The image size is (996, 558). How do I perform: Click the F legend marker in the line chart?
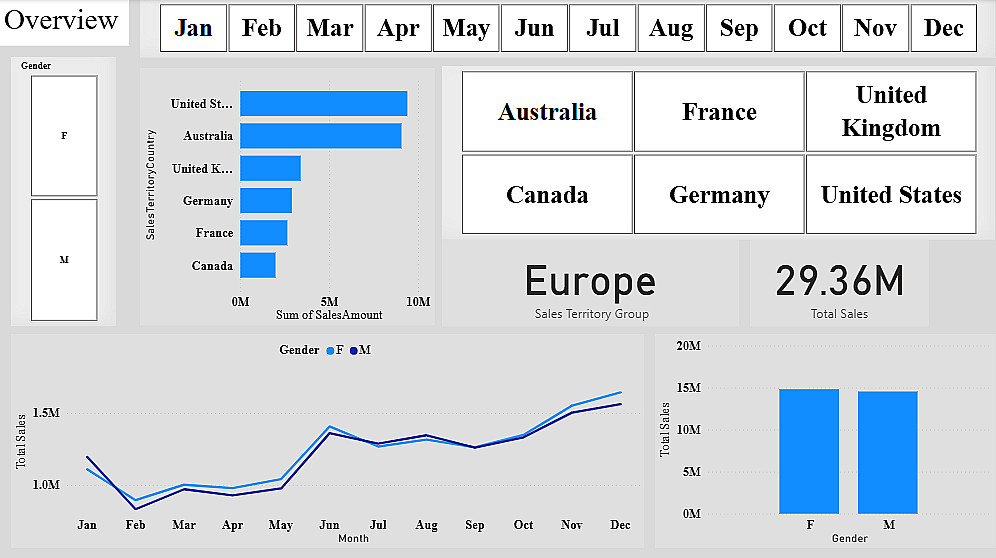pyautogui.click(x=330, y=350)
